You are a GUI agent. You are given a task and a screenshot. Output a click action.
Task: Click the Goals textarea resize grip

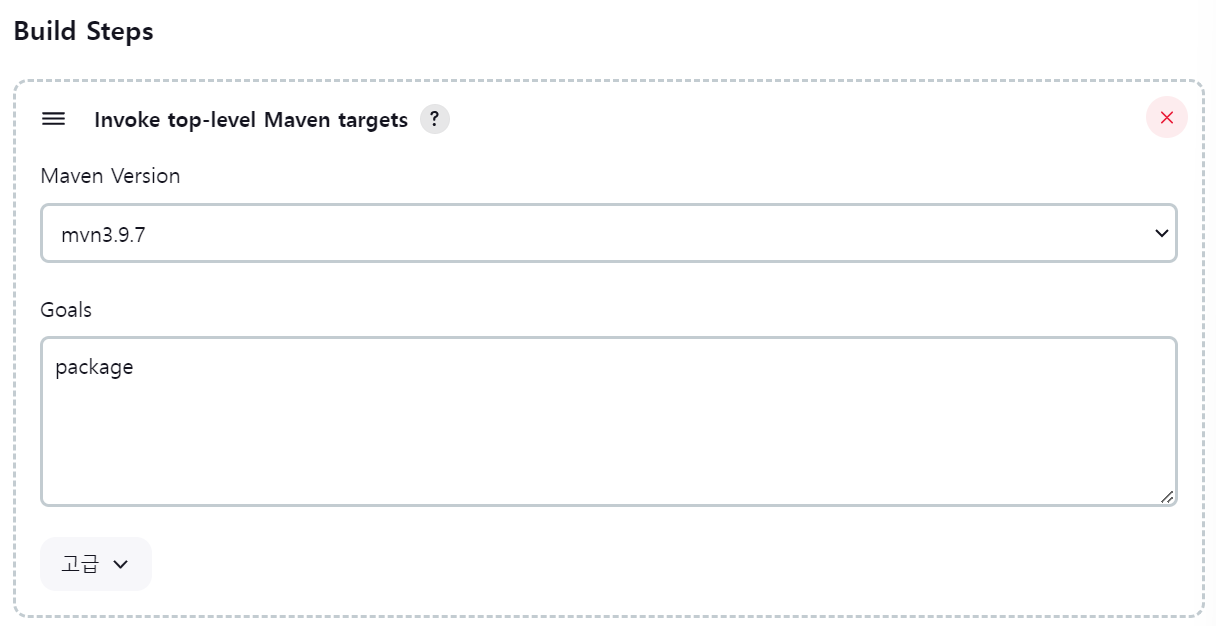tap(1166, 496)
